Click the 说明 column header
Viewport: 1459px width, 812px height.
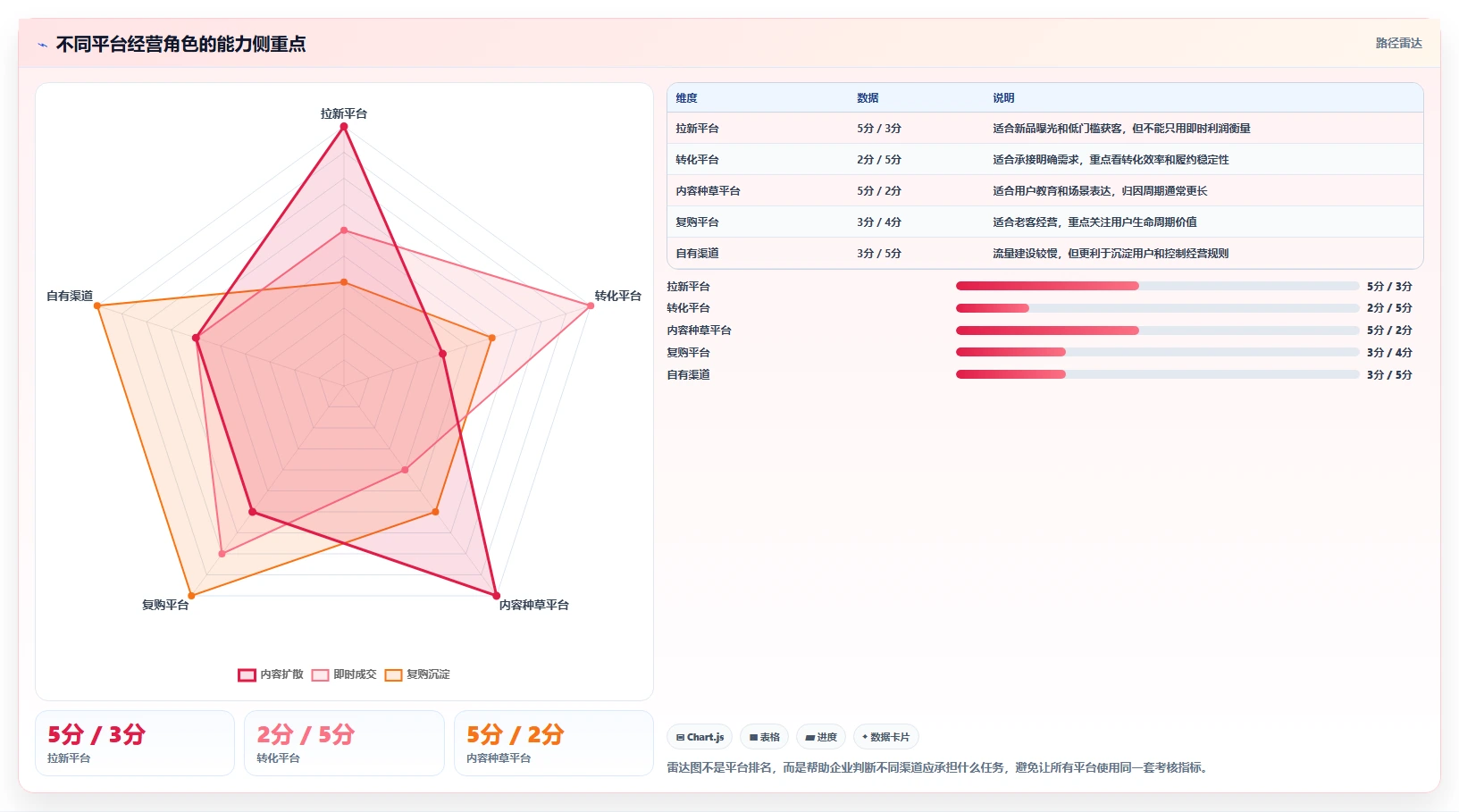1003,98
